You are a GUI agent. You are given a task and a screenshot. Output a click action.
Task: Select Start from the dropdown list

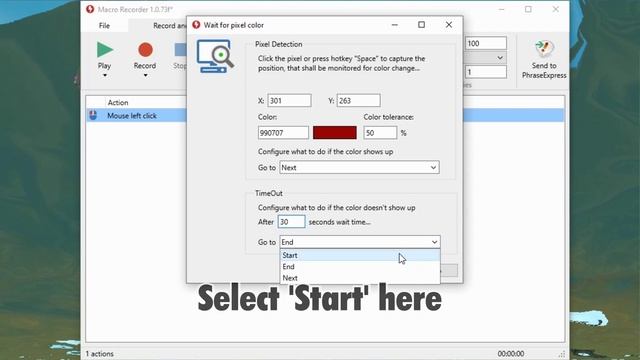[360, 255]
